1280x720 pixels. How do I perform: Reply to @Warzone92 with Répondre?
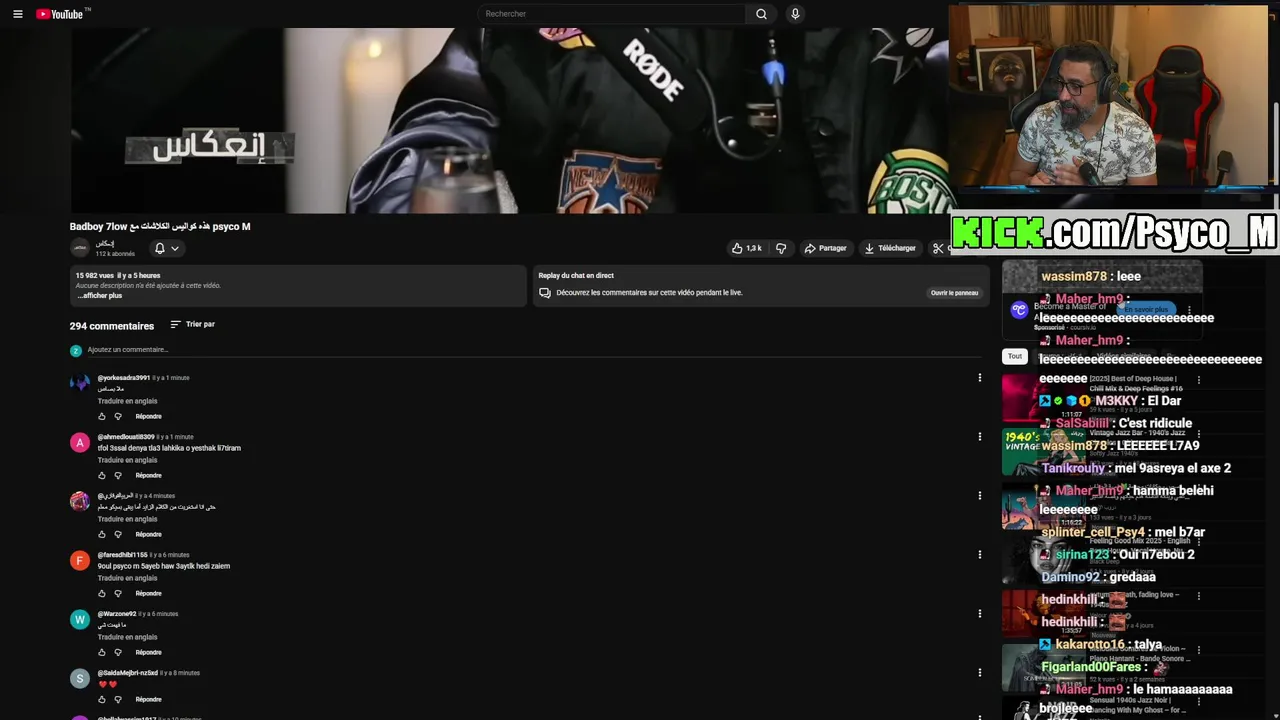point(148,652)
